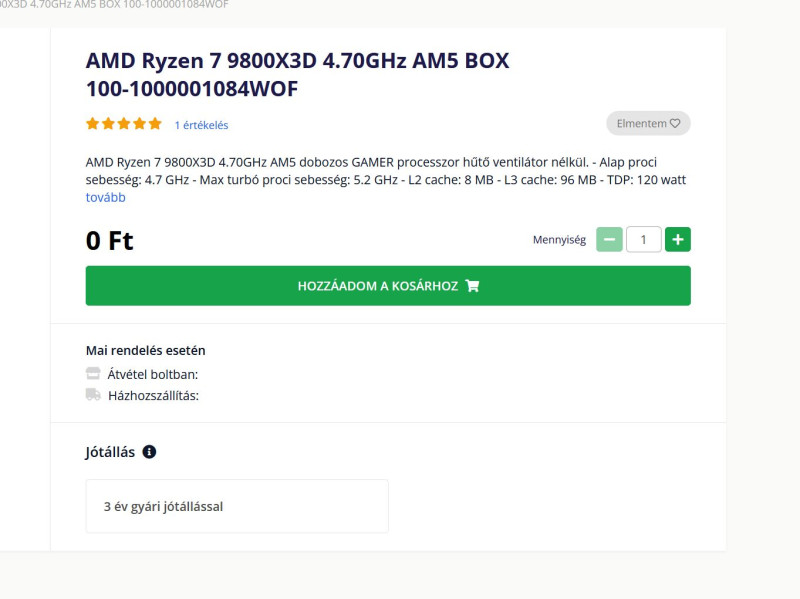The height and width of the screenshot is (599, 800).
Task: Select the 3 év gyári jótállással option
Action: click(237, 506)
